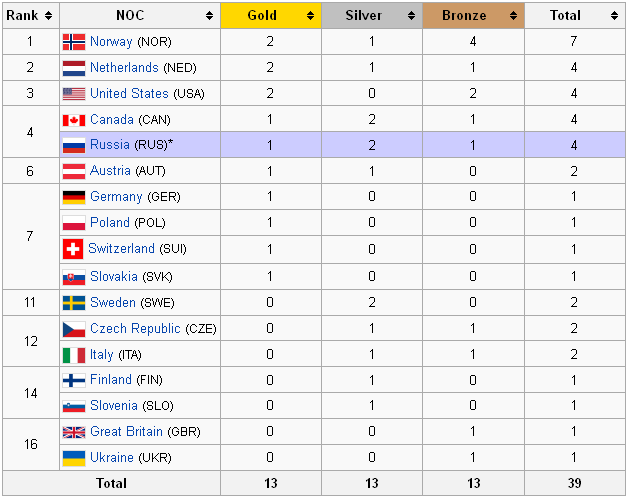Click the Bronze column header
The height and width of the screenshot is (499, 629).
(463, 16)
